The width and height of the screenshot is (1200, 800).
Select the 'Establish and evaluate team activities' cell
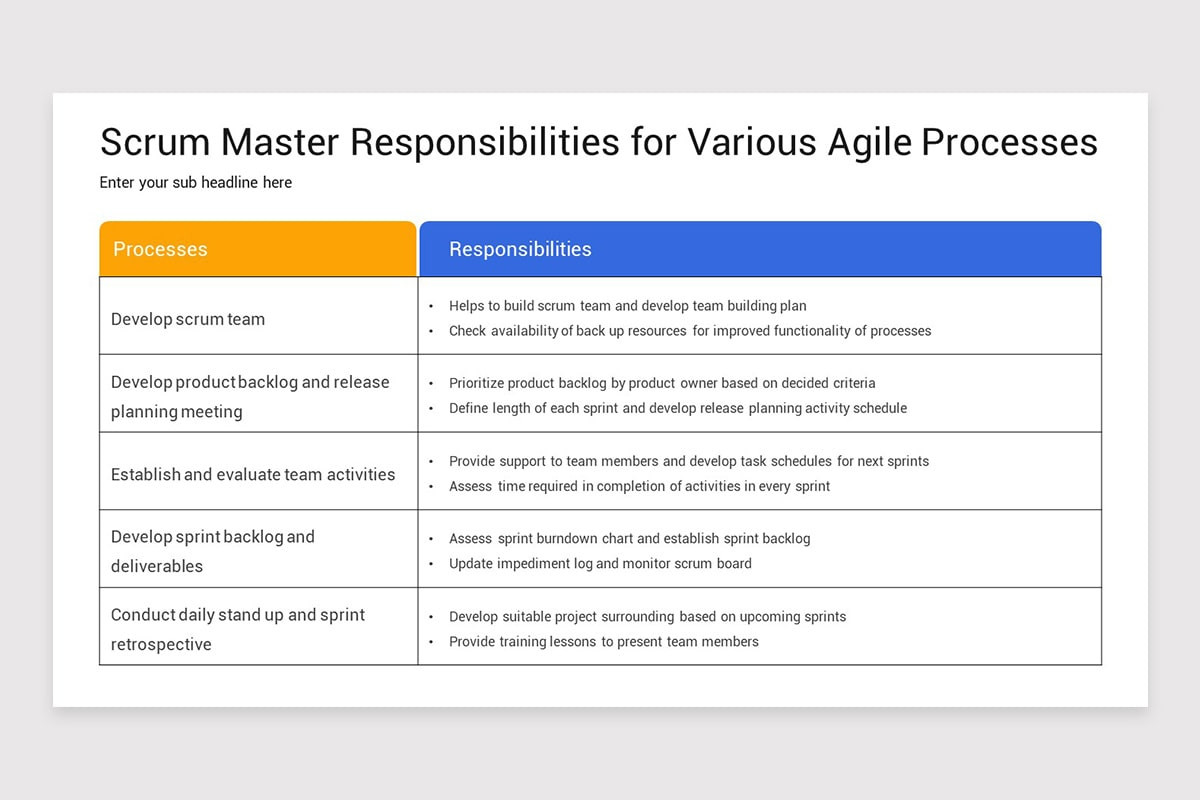click(259, 471)
